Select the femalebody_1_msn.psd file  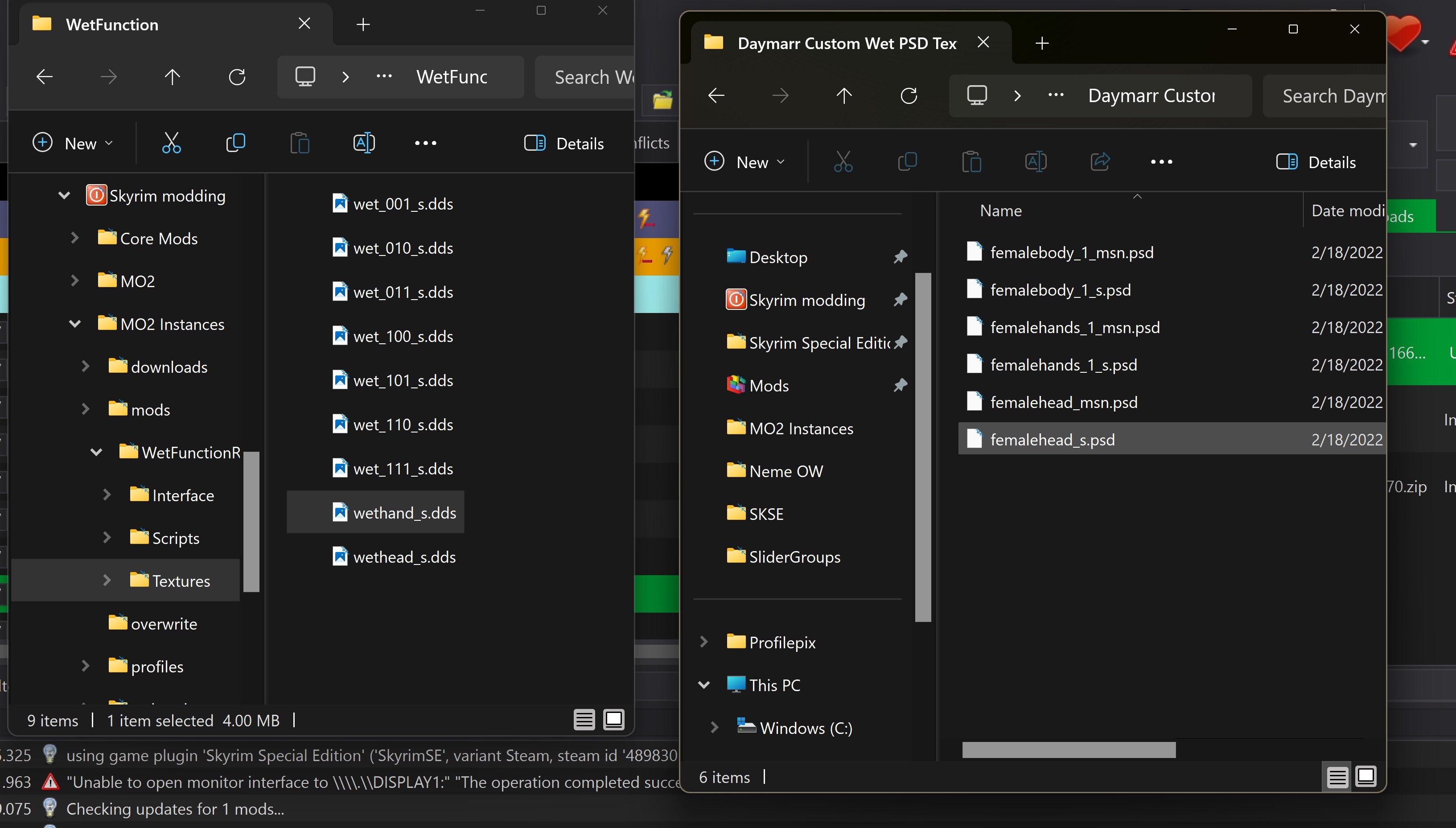(1071, 252)
